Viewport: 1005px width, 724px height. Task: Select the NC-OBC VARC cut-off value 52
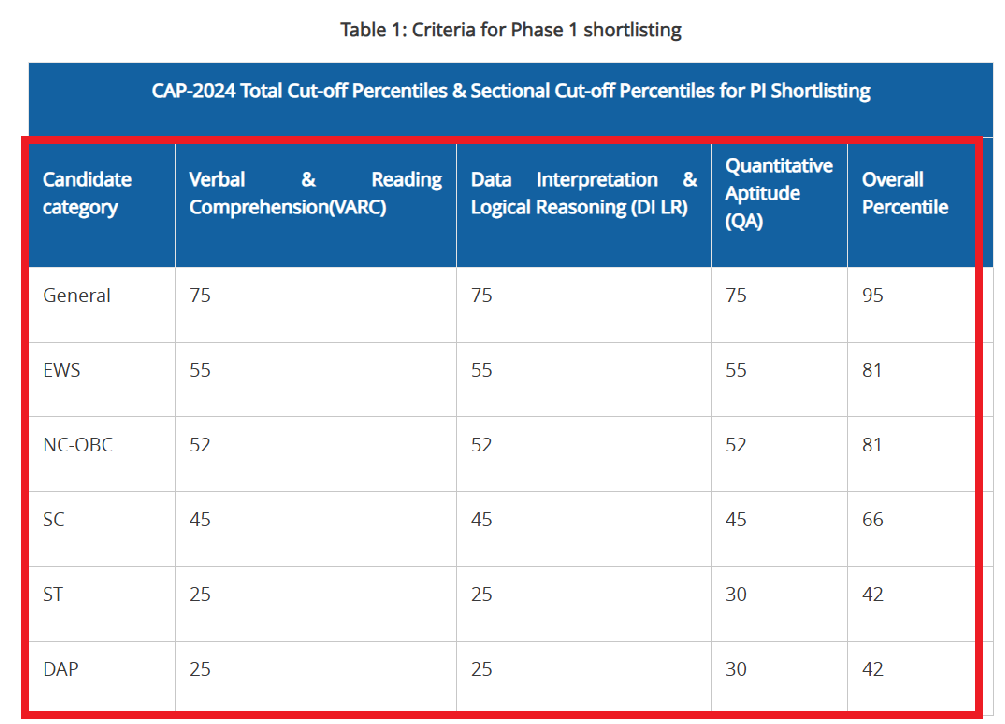(x=200, y=445)
